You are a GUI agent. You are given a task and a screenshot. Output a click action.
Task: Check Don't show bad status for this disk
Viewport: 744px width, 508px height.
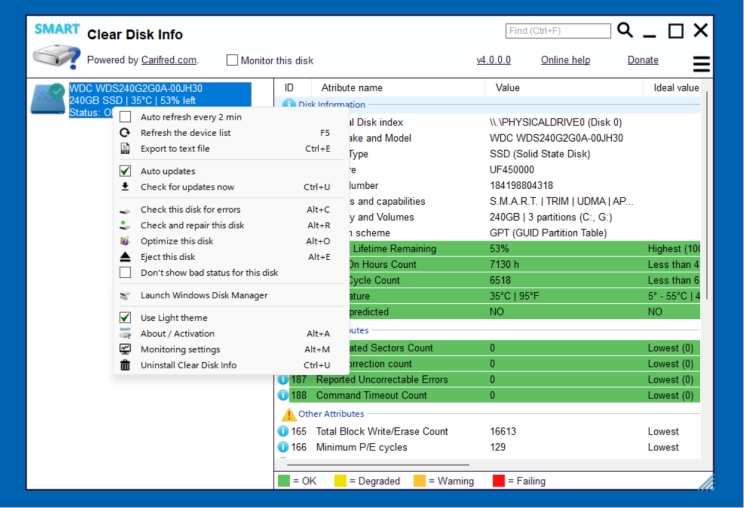125,272
